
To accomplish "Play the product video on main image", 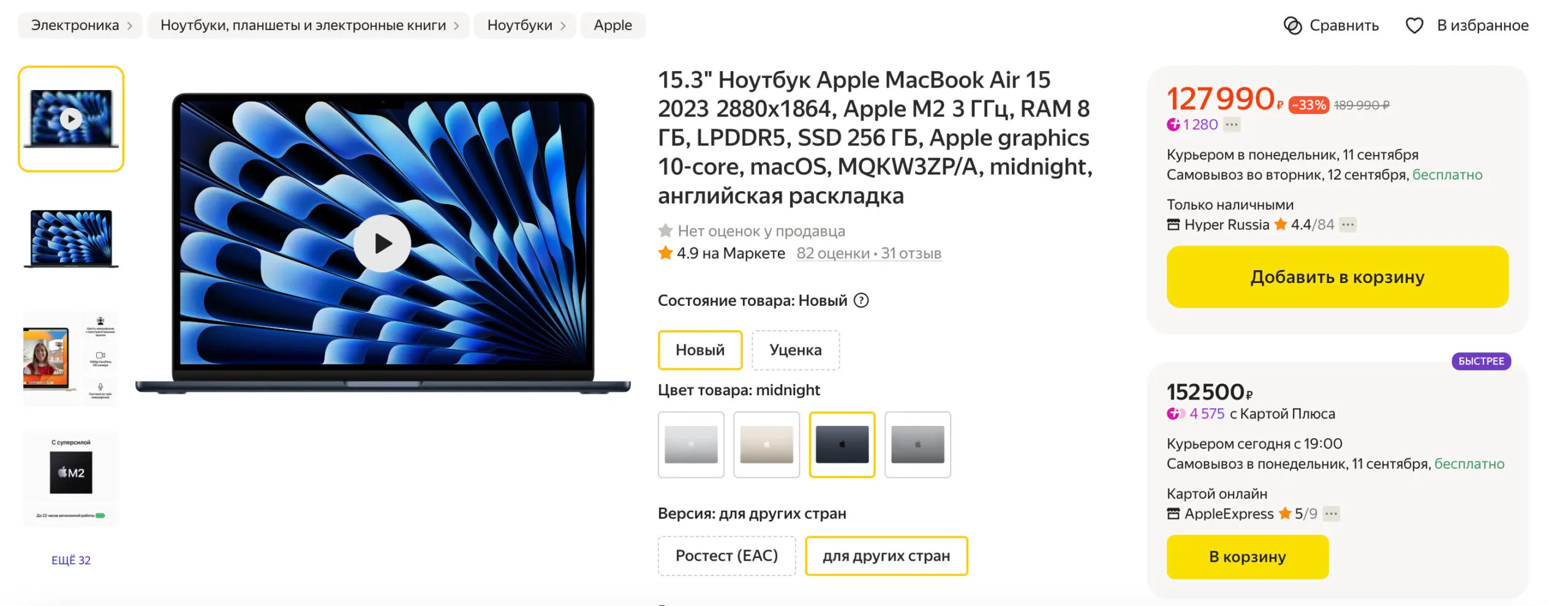I will (x=382, y=243).
